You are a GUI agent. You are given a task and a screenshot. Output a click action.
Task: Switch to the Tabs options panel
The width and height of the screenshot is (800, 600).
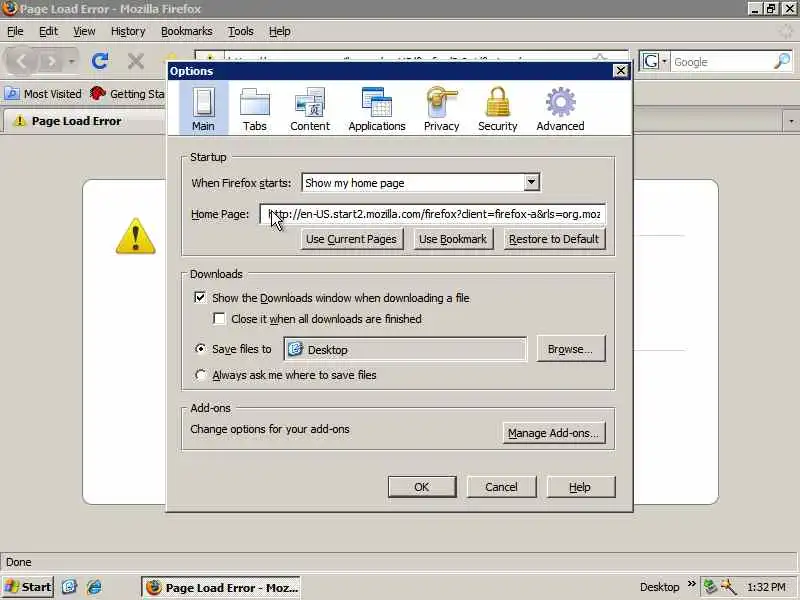click(255, 109)
